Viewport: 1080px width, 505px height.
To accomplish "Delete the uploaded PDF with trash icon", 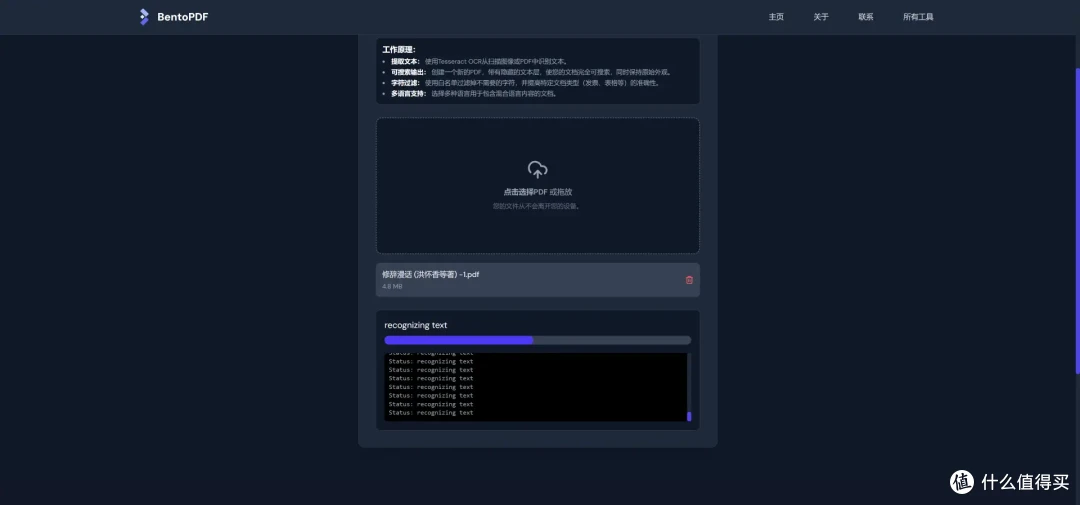I will [689, 280].
